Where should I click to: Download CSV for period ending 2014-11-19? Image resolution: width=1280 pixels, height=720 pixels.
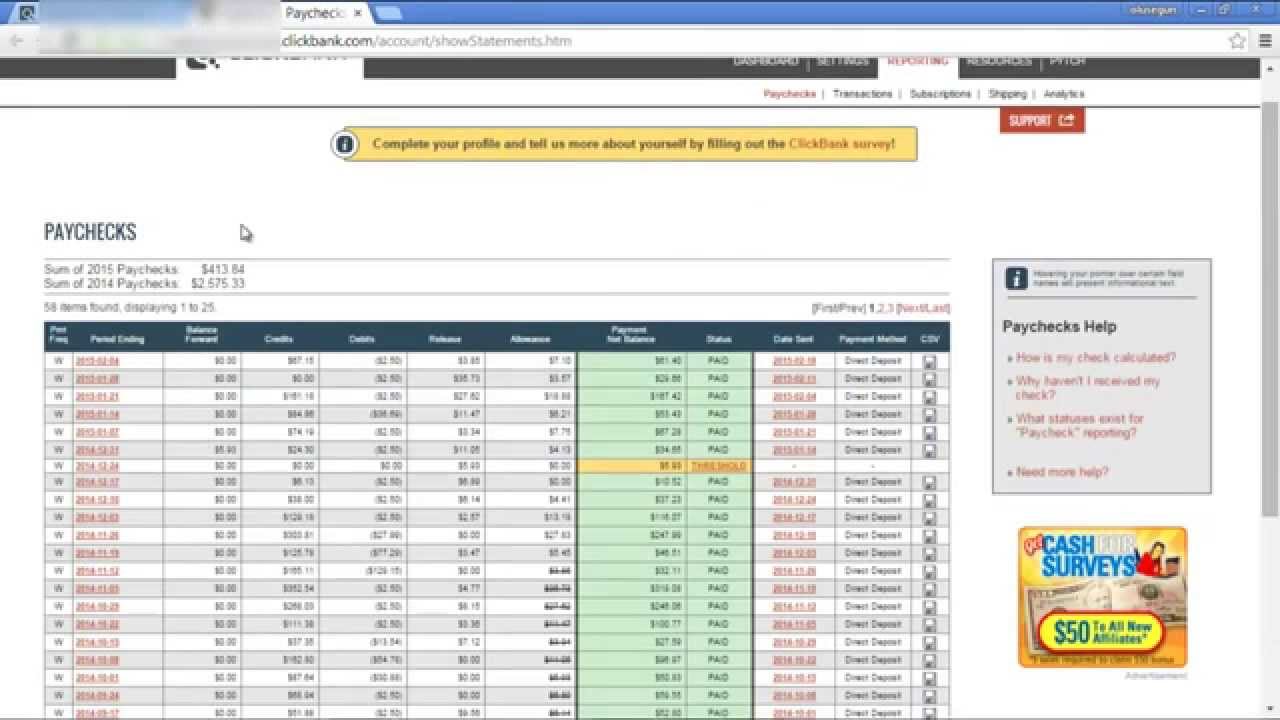(x=929, y=554)
